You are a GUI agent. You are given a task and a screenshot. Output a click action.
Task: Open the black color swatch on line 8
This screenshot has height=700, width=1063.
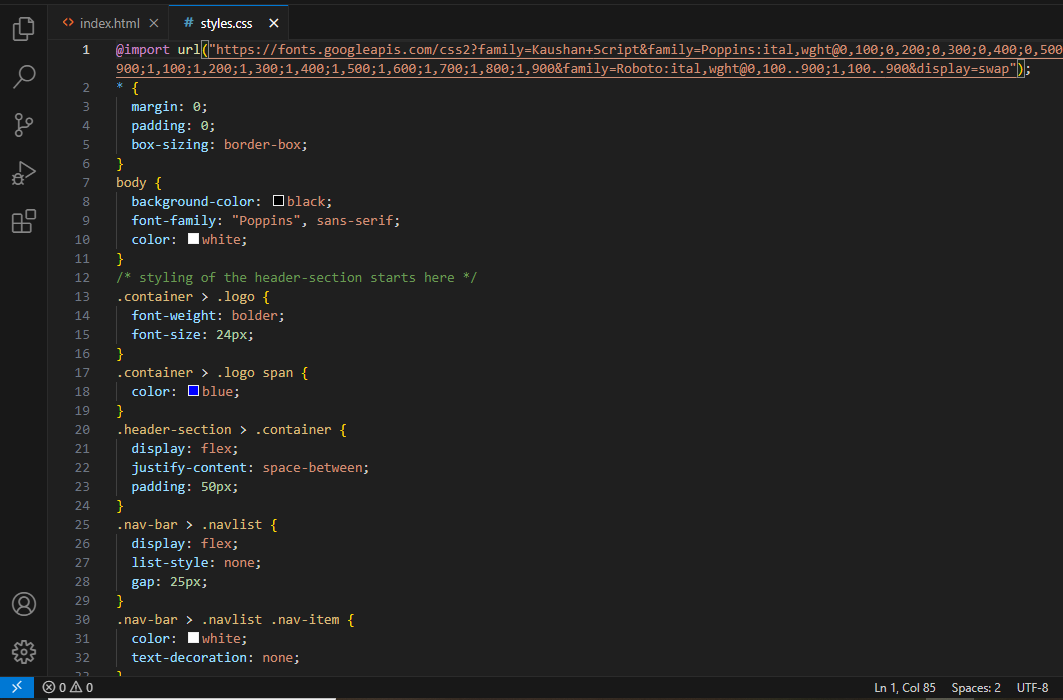click(x=278, y=201)
